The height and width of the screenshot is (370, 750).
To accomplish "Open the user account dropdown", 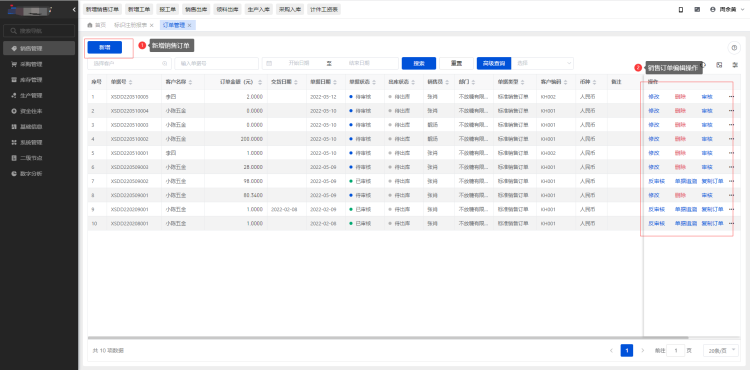I will click(x=727, y=10).
